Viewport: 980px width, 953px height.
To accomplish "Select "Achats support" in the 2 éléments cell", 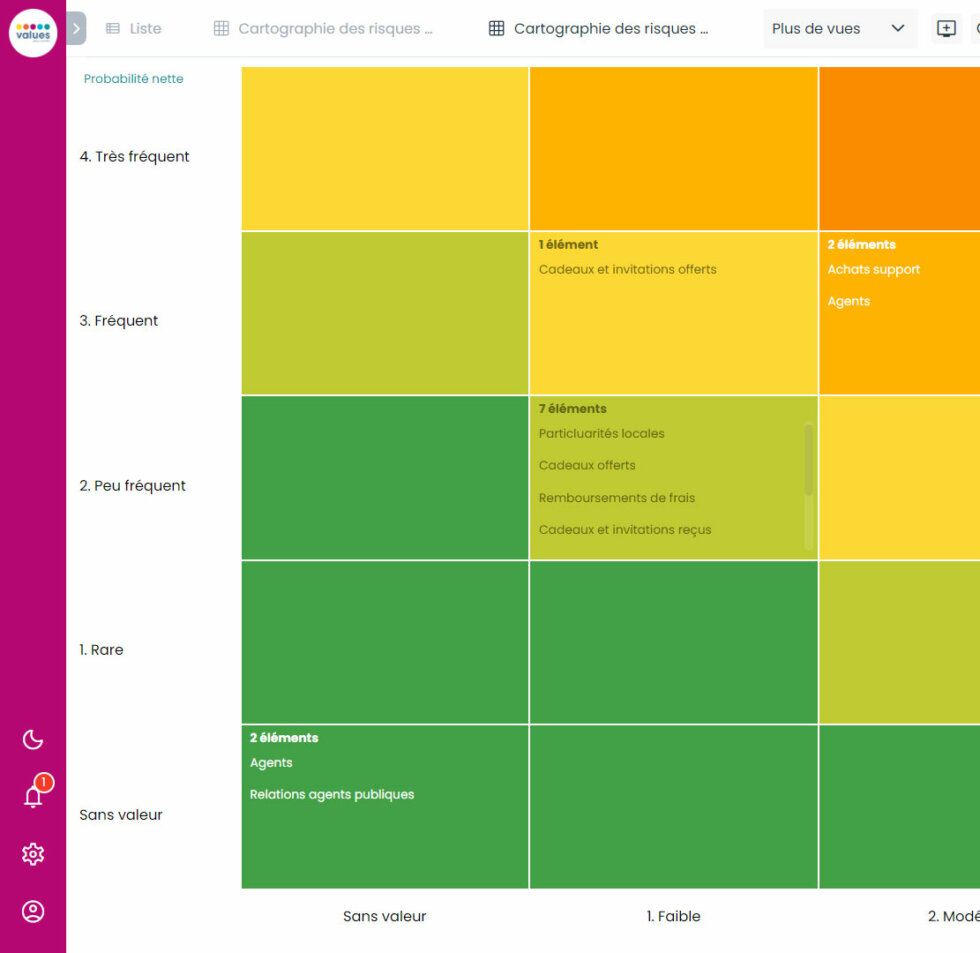I will (874, 269).
